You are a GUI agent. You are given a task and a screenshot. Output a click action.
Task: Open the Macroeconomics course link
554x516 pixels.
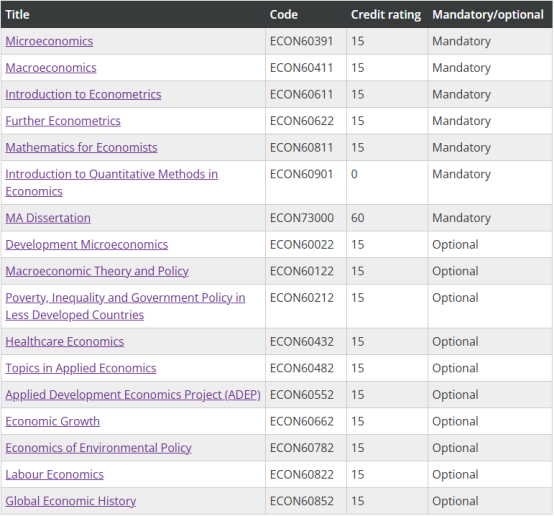[51, 68]
